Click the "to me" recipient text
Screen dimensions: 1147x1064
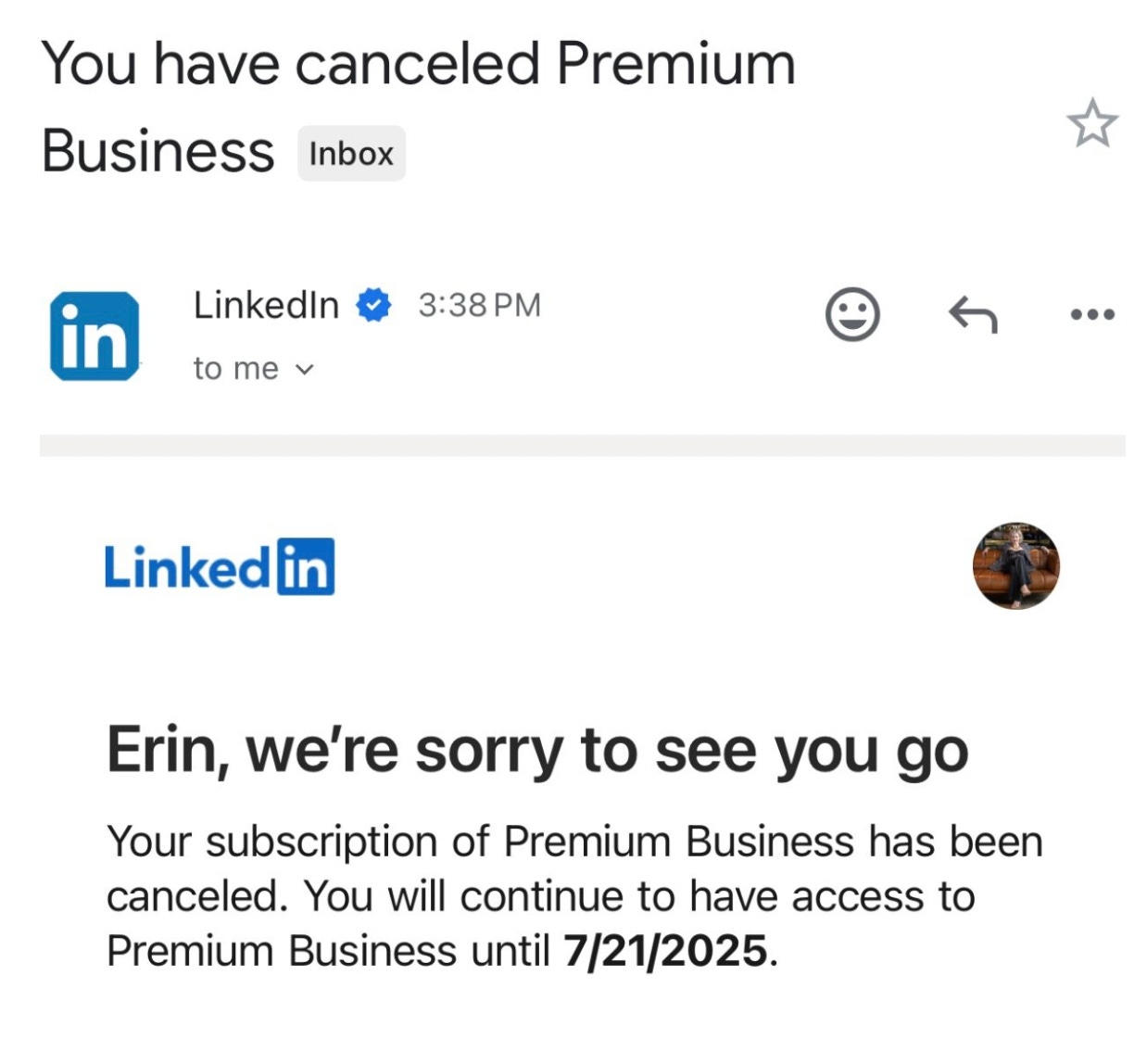click(x=235, y=369)
